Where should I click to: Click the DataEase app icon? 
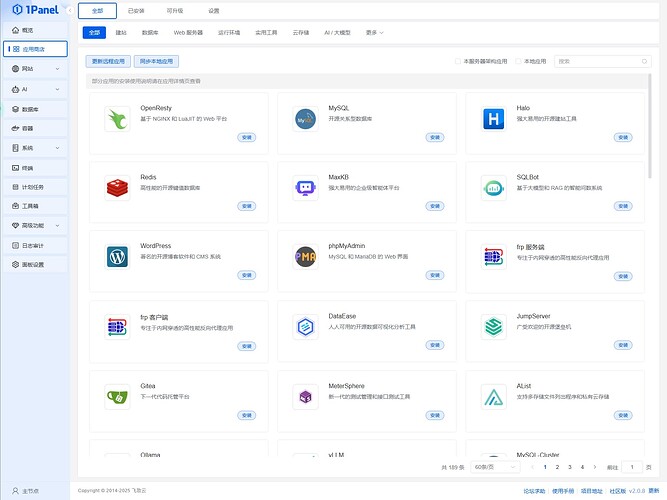pyautogui.click(x=305, y=327)
